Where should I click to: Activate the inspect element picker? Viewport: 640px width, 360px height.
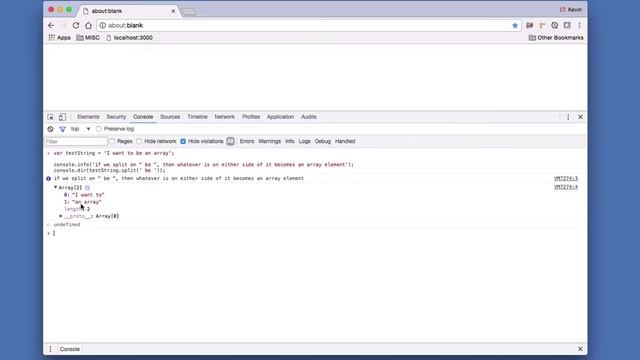click(51, 117)
